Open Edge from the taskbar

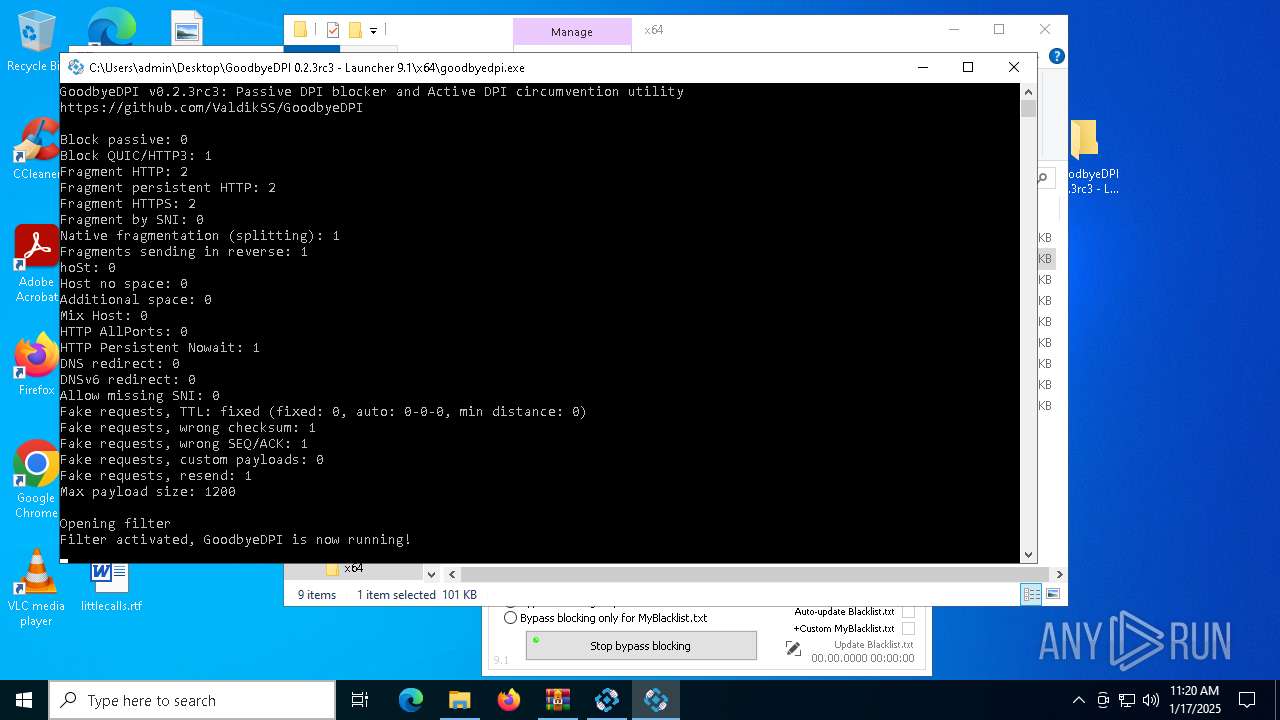click(411, 700)
